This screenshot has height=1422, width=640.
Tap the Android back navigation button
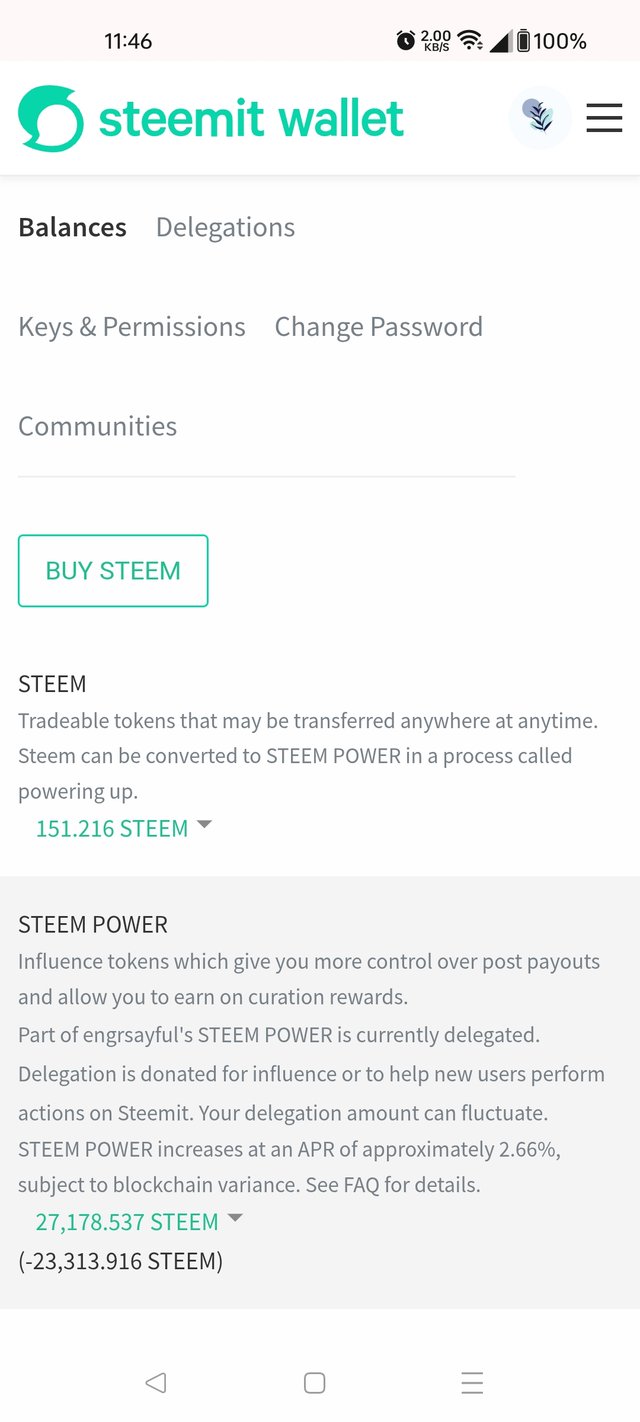click(x=155, y=1383)
